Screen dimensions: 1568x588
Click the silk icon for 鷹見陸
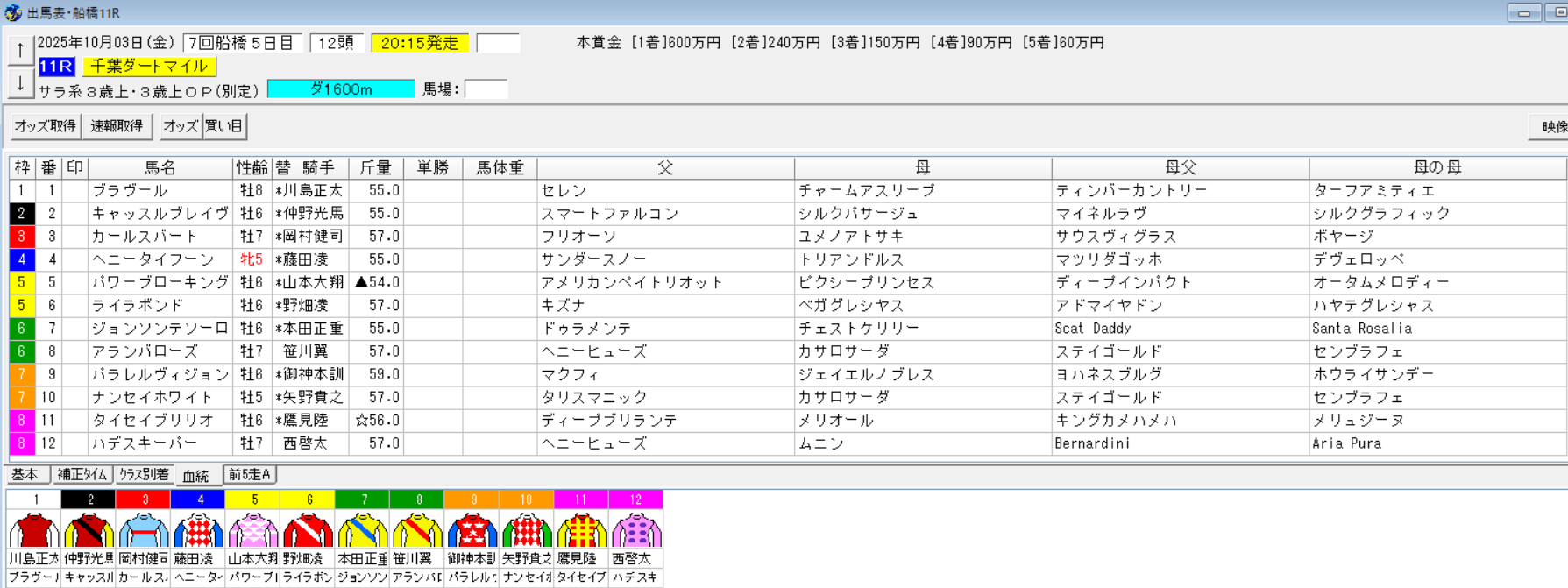(x=581, y=530)
